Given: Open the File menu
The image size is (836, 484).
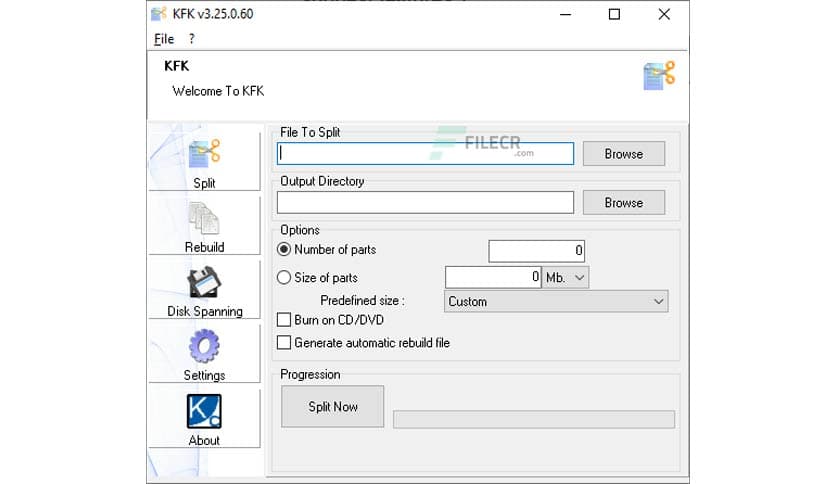Looking at the screenshot, I should [164, 39].
